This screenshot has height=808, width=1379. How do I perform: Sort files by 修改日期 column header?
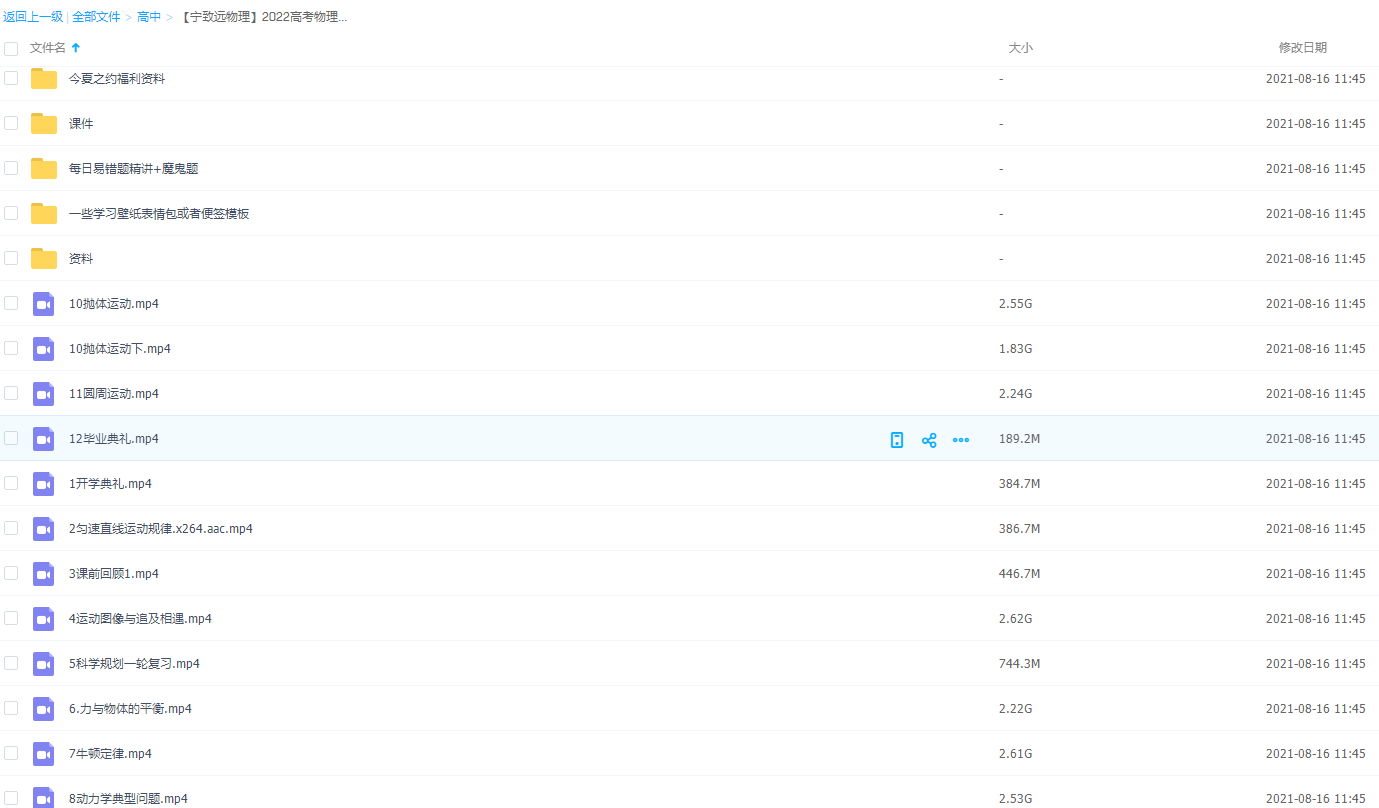(1302, 48)
